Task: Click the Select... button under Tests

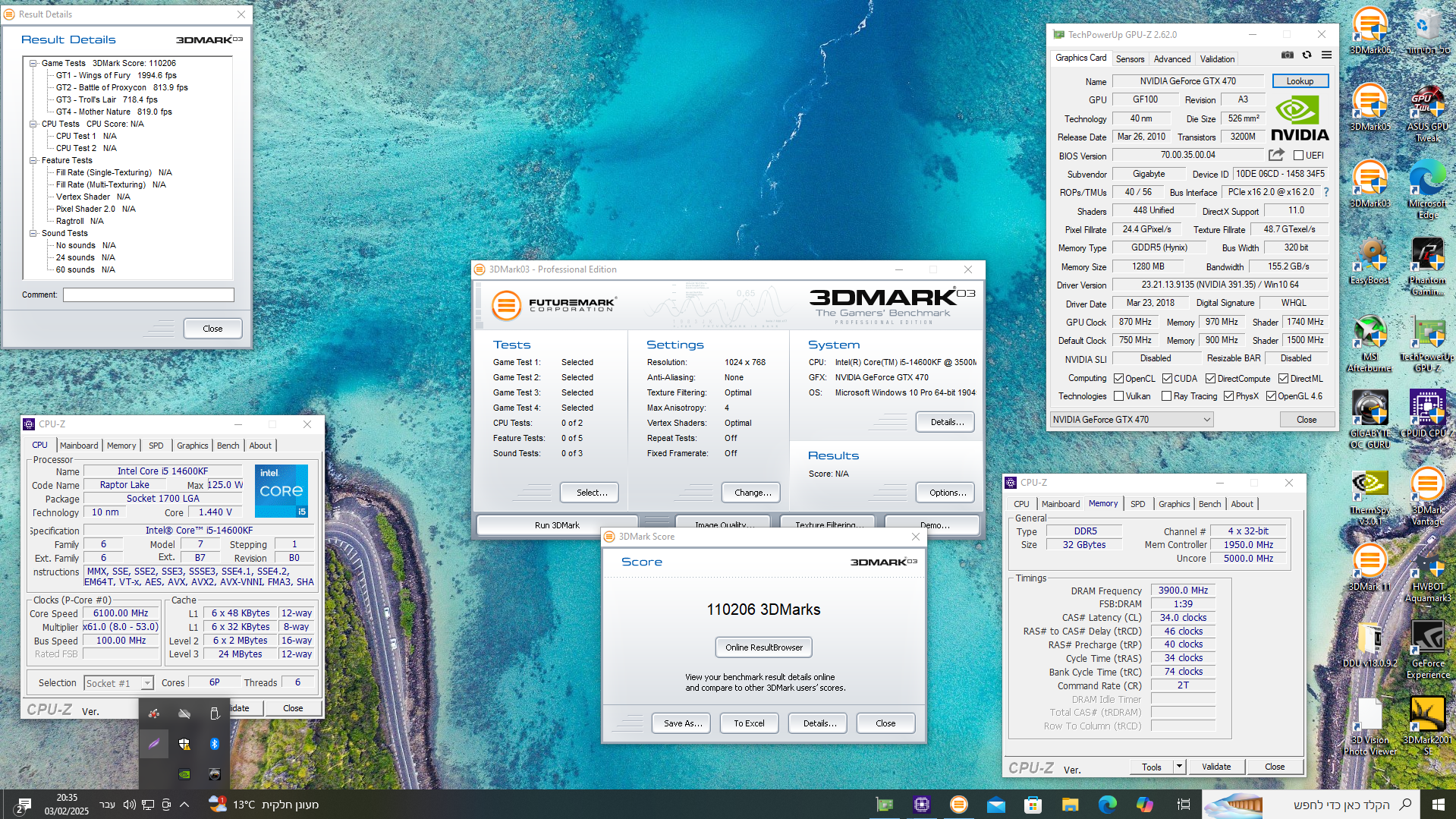Action: click(590, 493)
